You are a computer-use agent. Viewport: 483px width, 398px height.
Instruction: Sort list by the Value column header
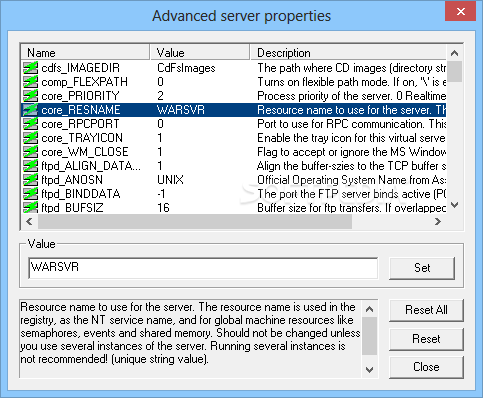[200, 53]
